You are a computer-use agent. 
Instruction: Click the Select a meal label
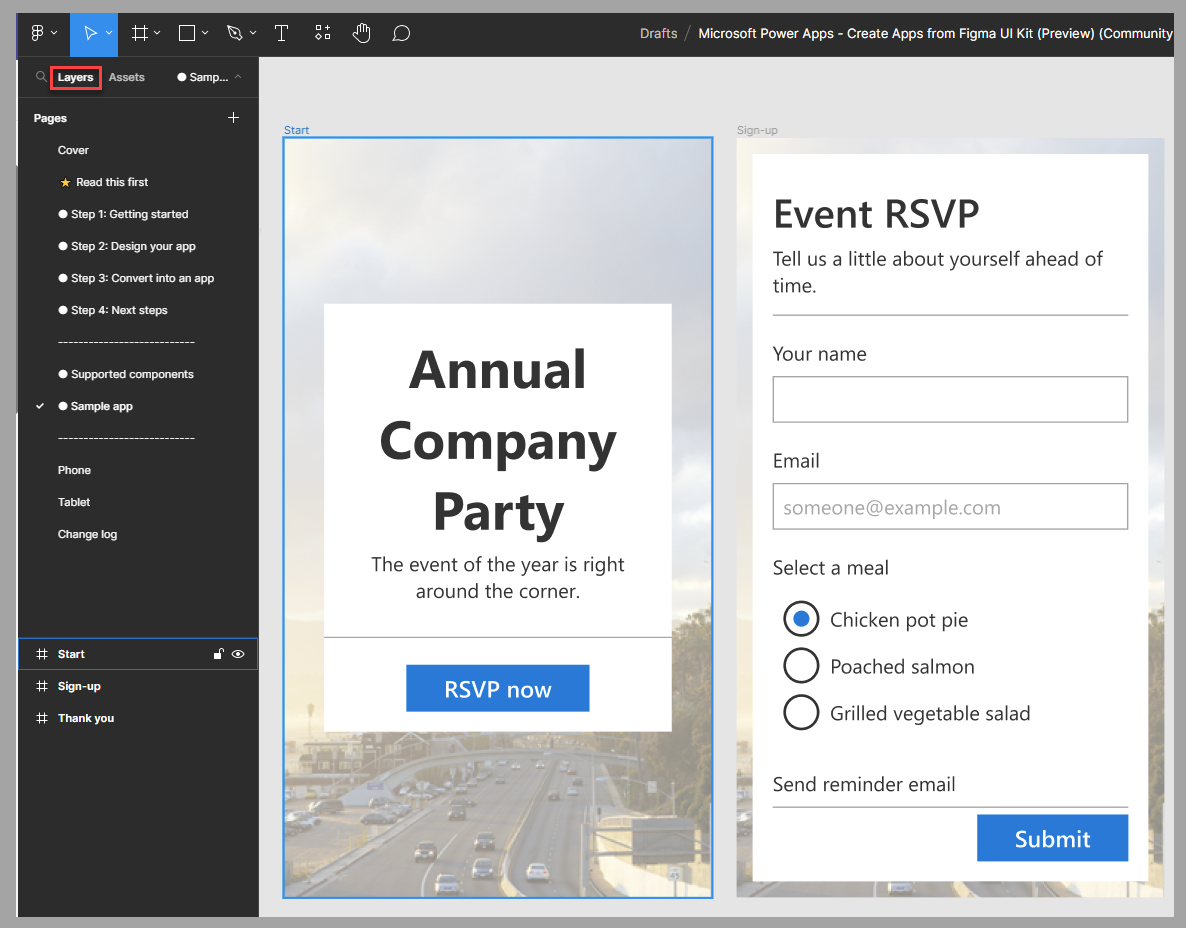tap(831, 568)
